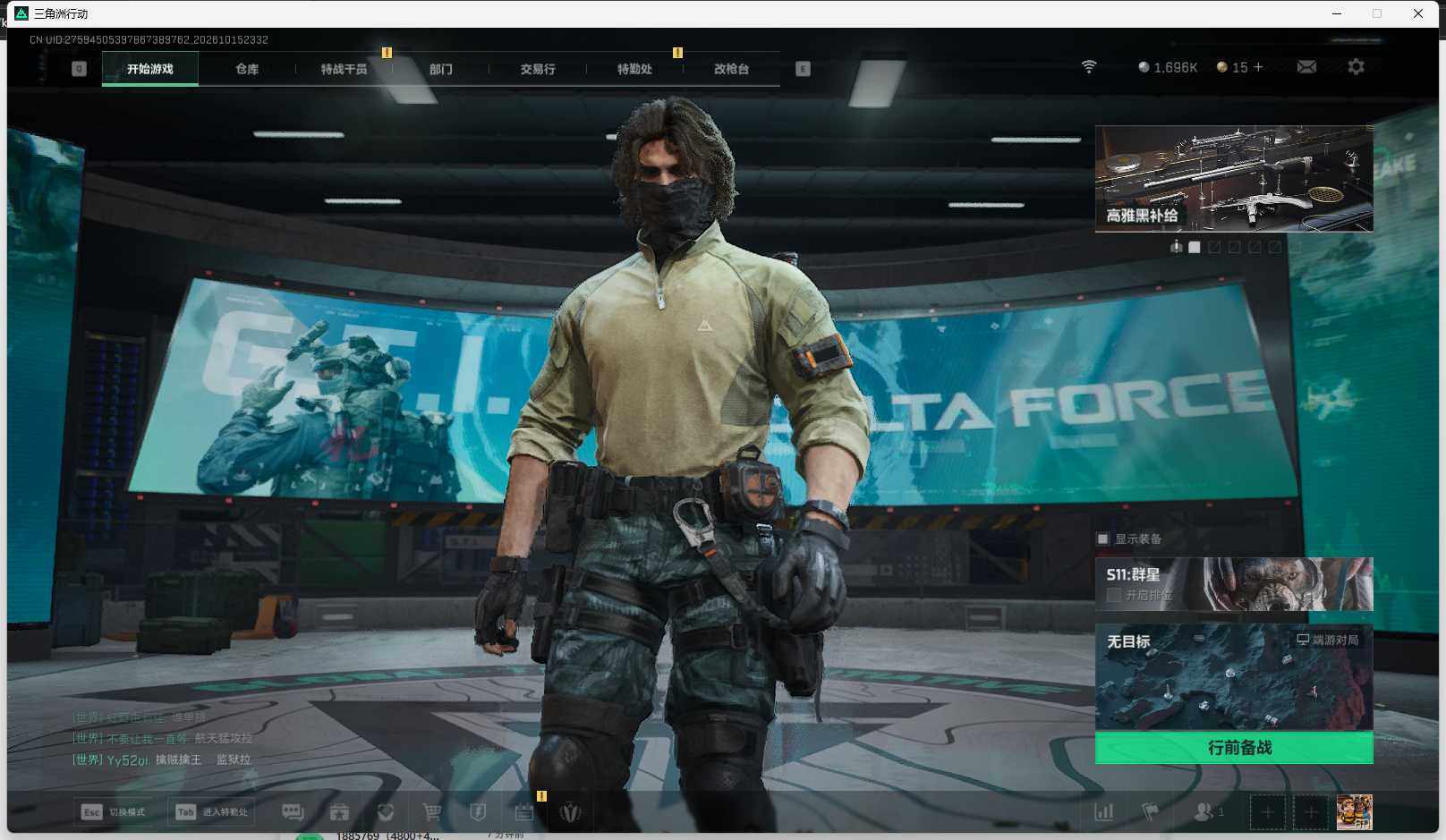
Task: Enable the 开启排位 ranked checkbox
Action: [x=1114, y=595]
